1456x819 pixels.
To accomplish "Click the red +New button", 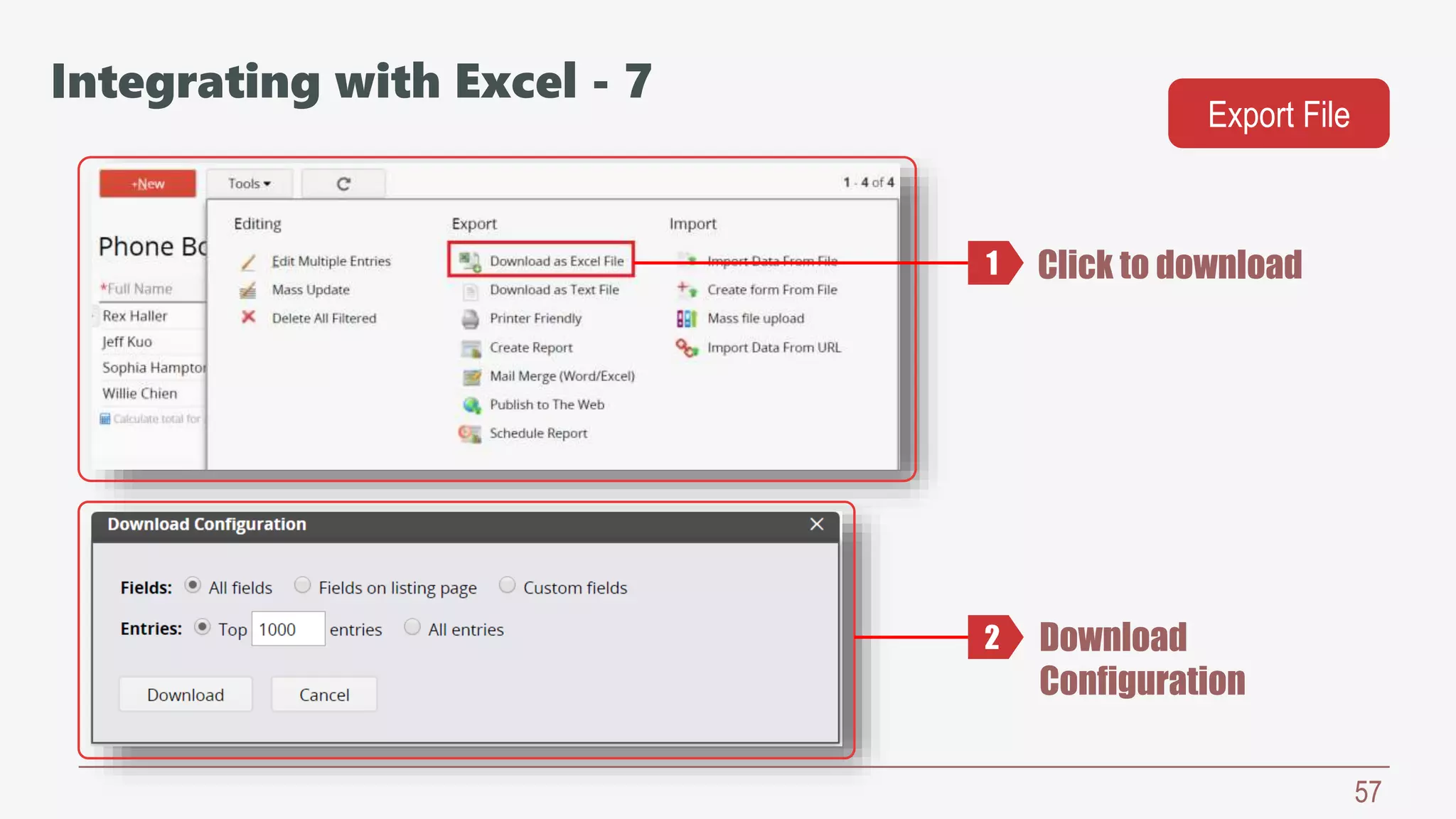I will [x=148, y=183].
